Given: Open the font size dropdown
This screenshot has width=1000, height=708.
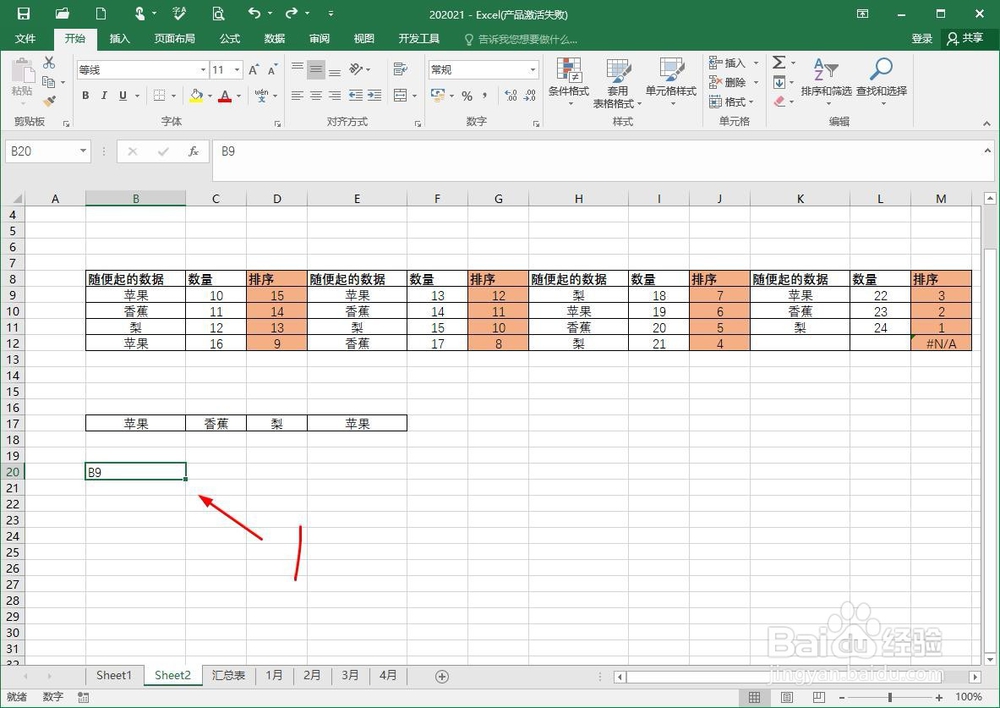Looking at the screenshot, I should pyautogui.click(x=237, y=70).
